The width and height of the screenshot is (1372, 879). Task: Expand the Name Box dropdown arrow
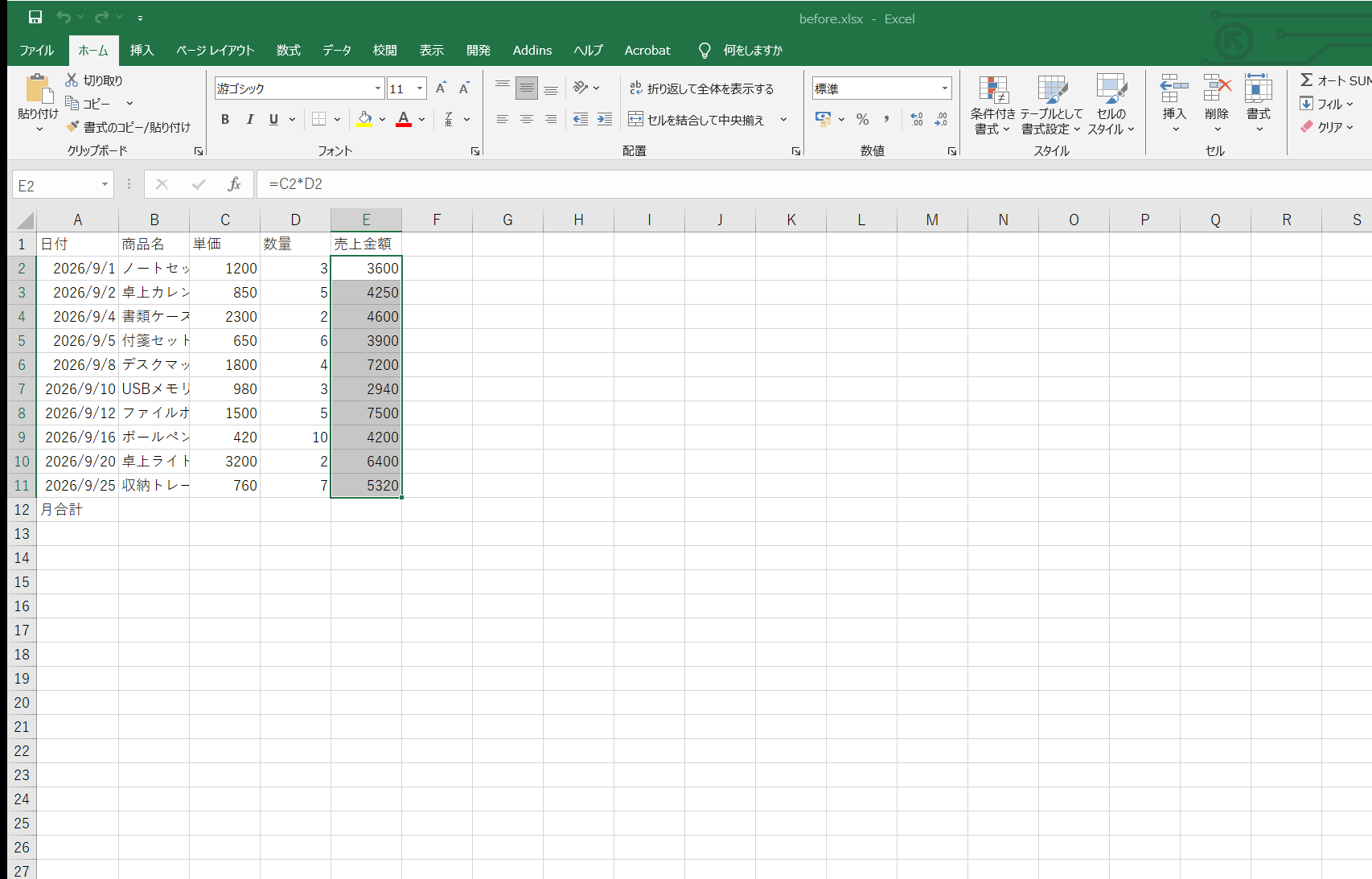coord(105,185)
